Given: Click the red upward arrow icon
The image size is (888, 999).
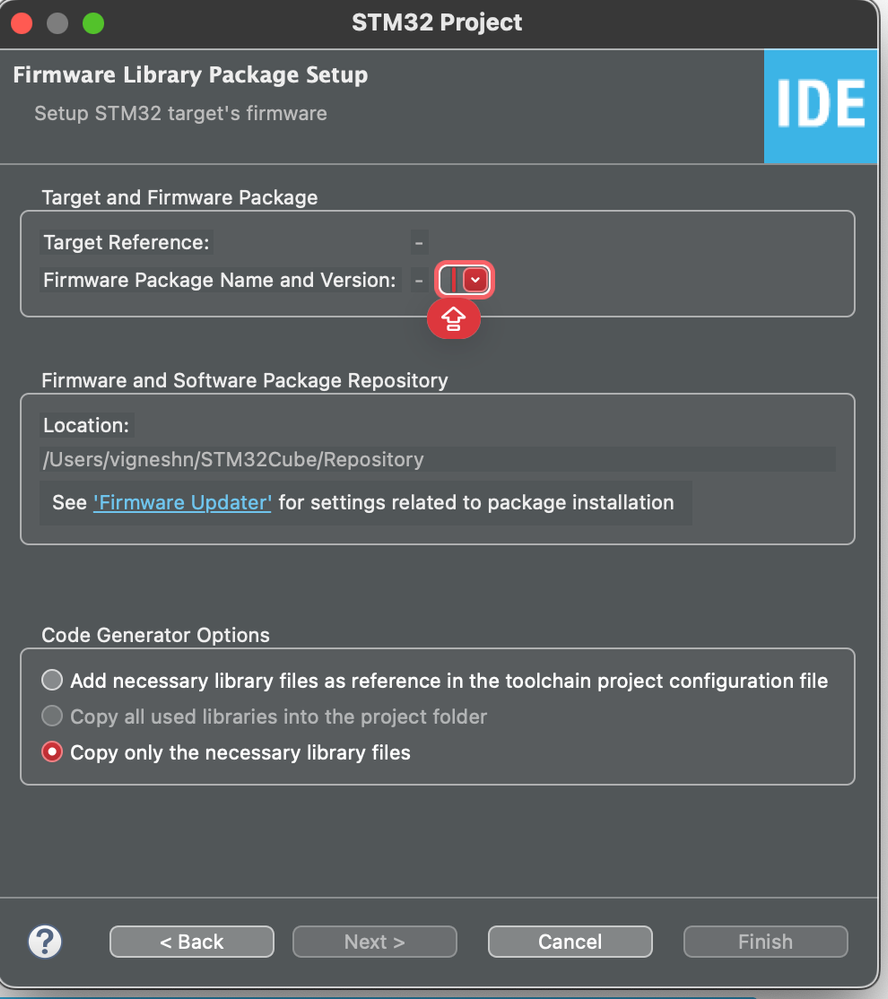Looking at the screenshot, I should pyautogui.click(x=454, y=319).
